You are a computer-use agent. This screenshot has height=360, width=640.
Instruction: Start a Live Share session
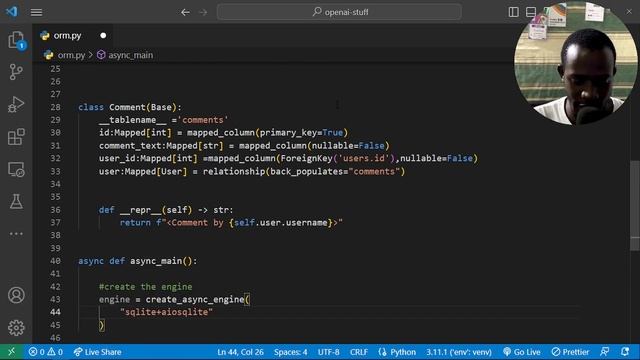(x=97, y=352)
